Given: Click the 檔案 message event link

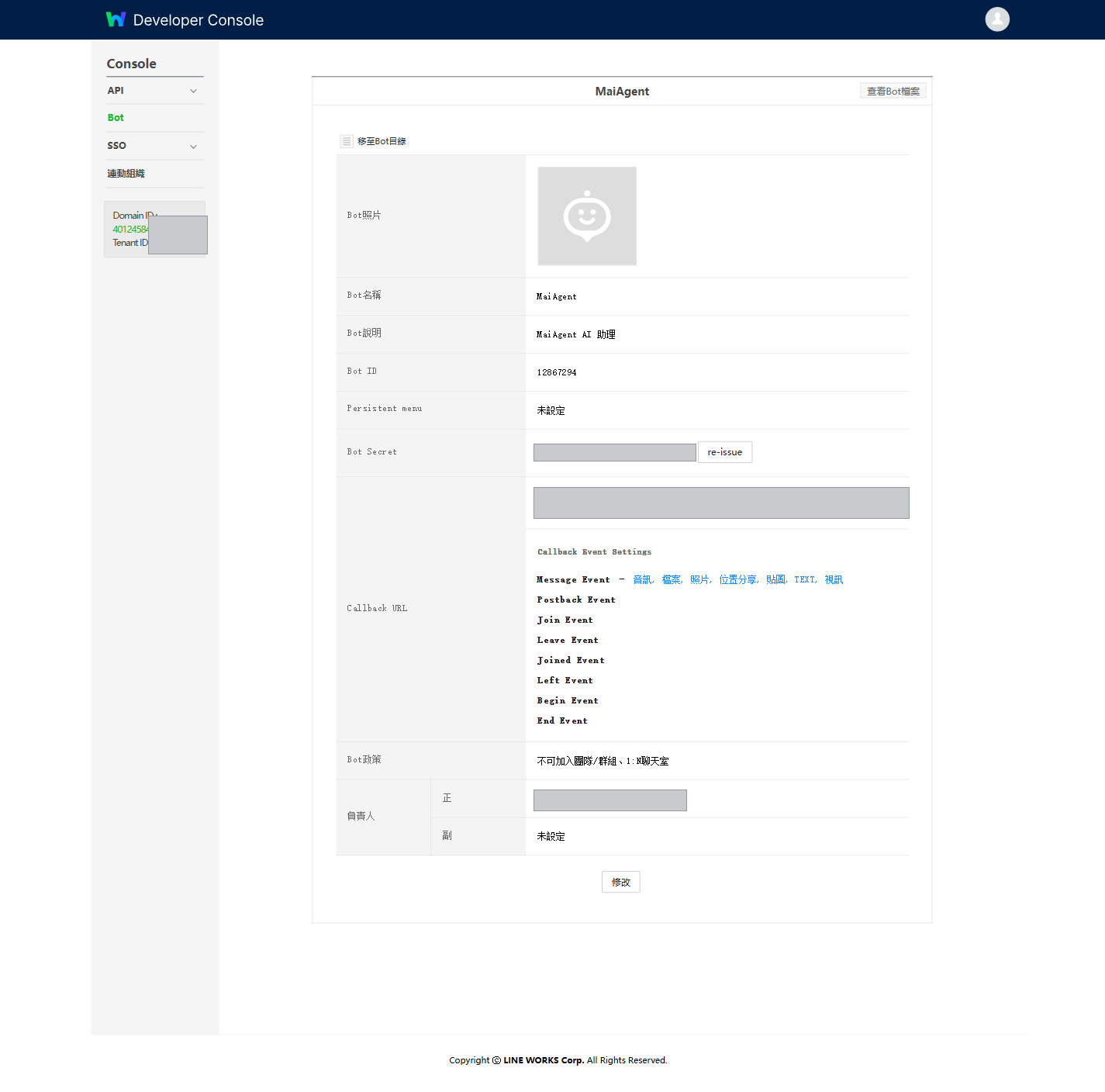Looking at the screenshot, I should pyautogui.click(x=671, y=579).
